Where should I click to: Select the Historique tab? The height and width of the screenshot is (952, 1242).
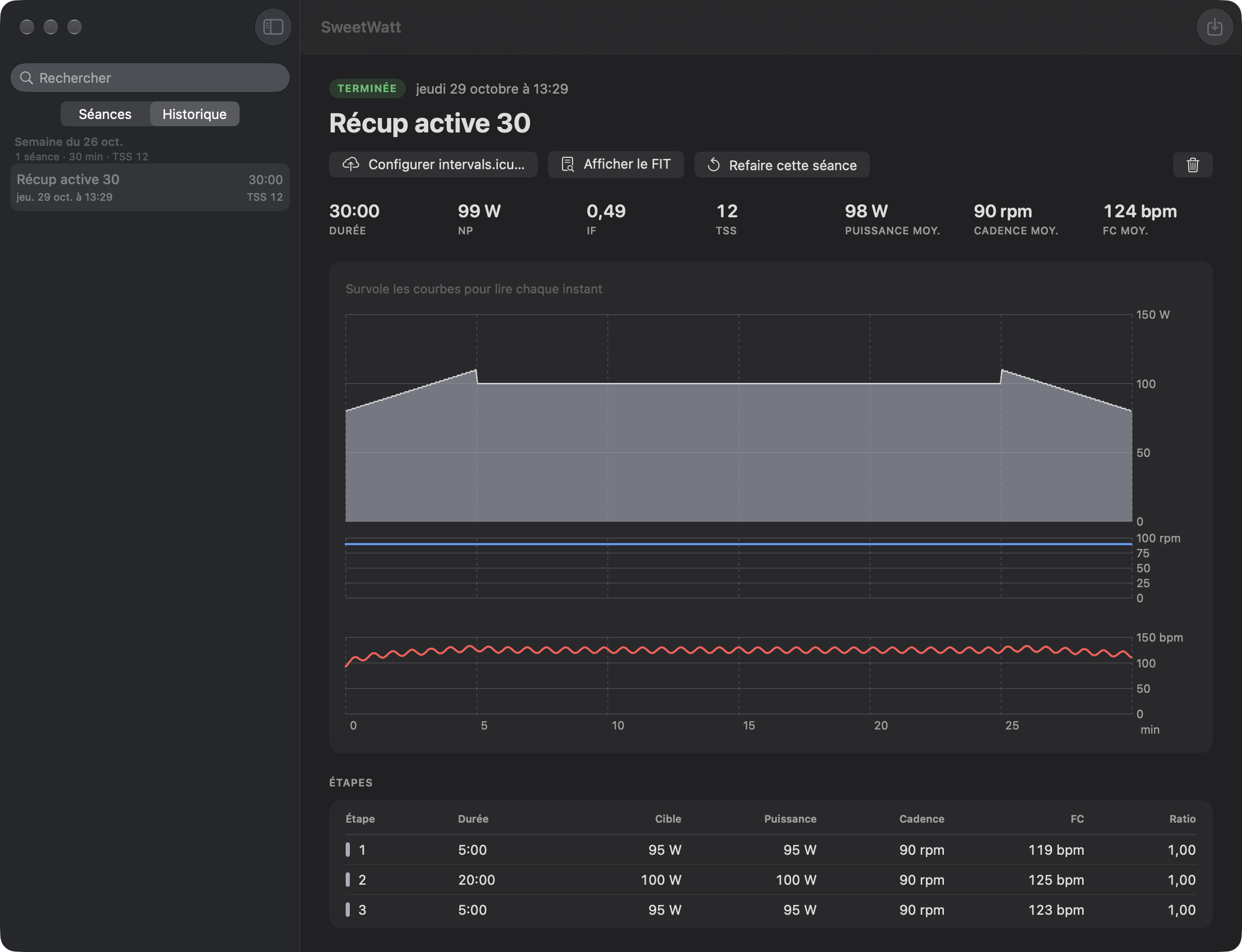[x=195, y=114]
